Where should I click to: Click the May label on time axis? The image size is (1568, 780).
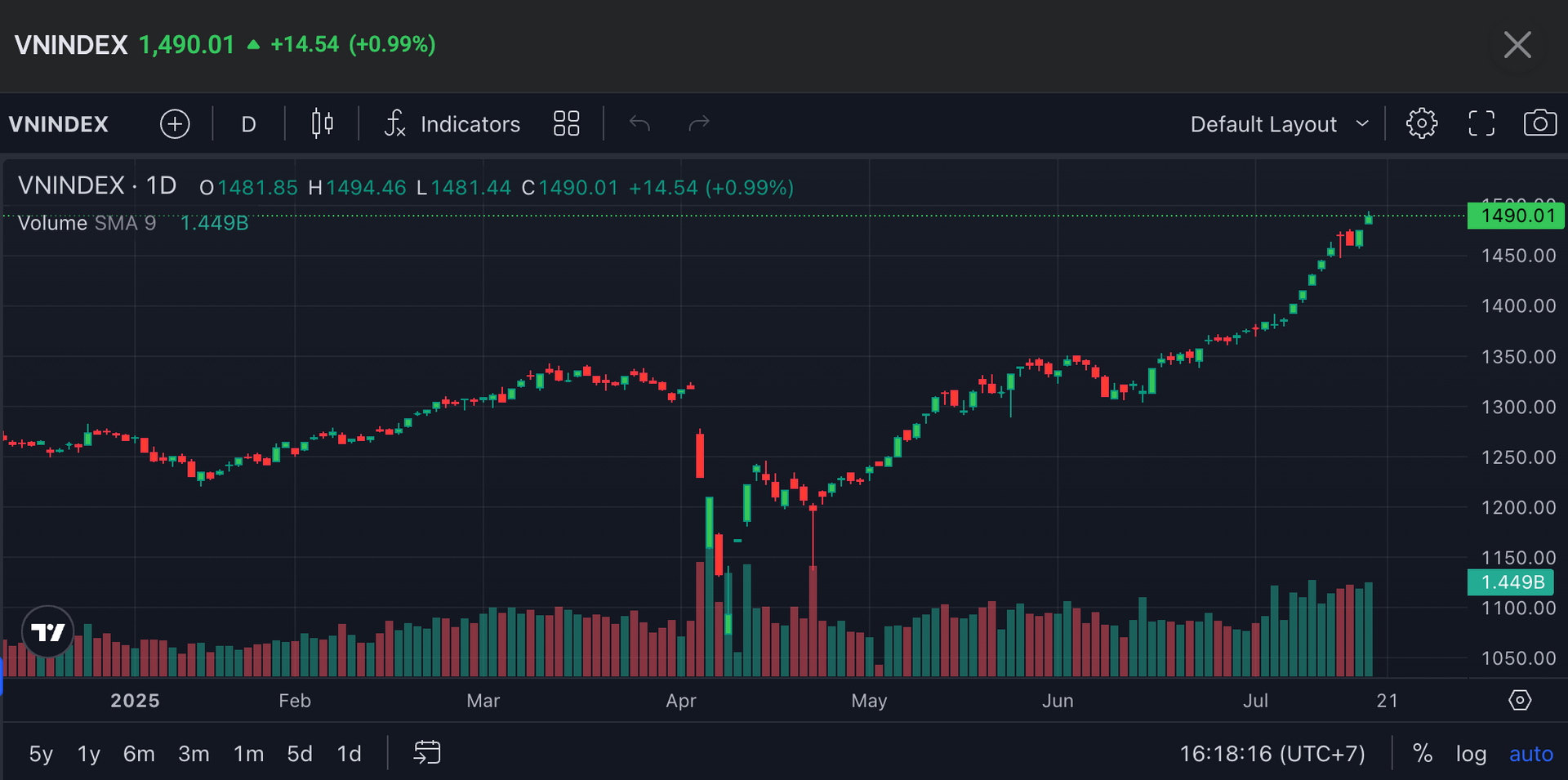click(869, 701)
